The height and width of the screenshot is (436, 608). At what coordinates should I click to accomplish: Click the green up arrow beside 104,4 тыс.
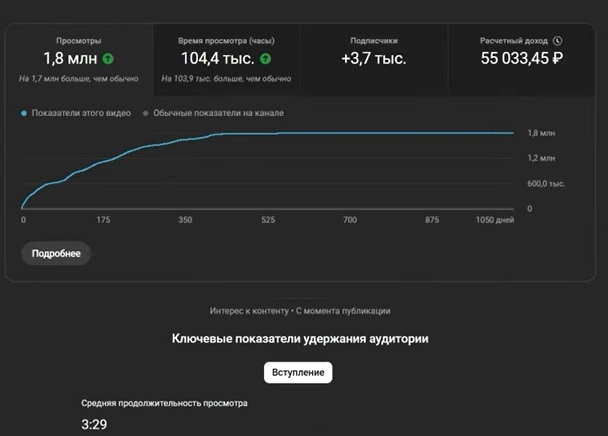click(265, 59)
